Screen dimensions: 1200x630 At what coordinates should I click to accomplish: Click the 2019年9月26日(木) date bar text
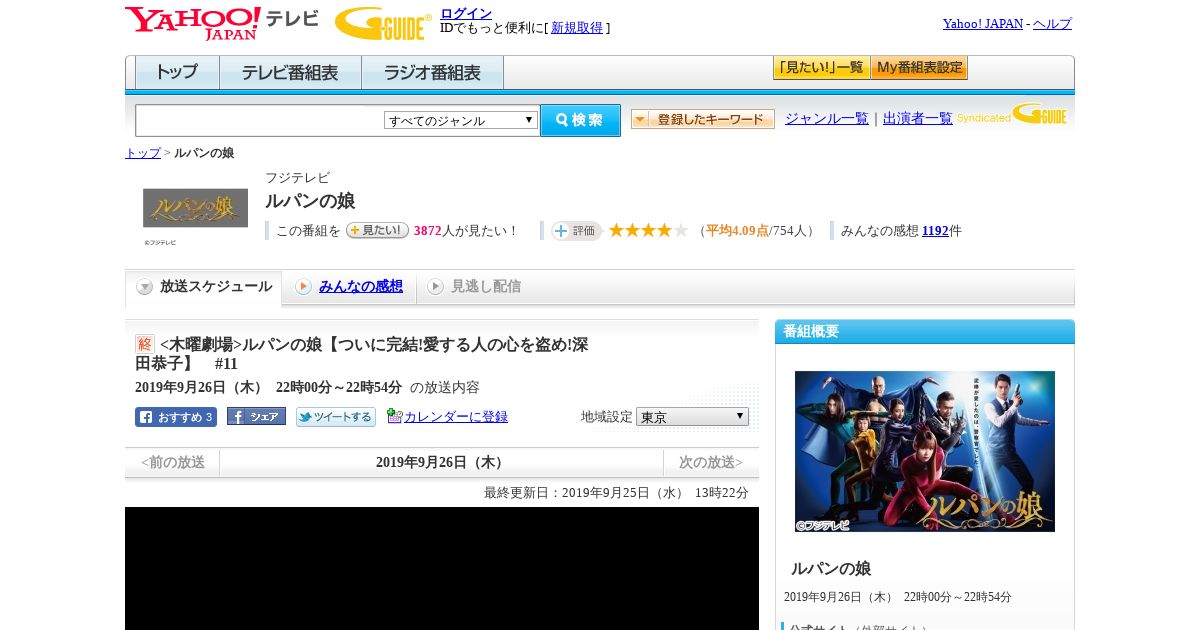[442, 462]
